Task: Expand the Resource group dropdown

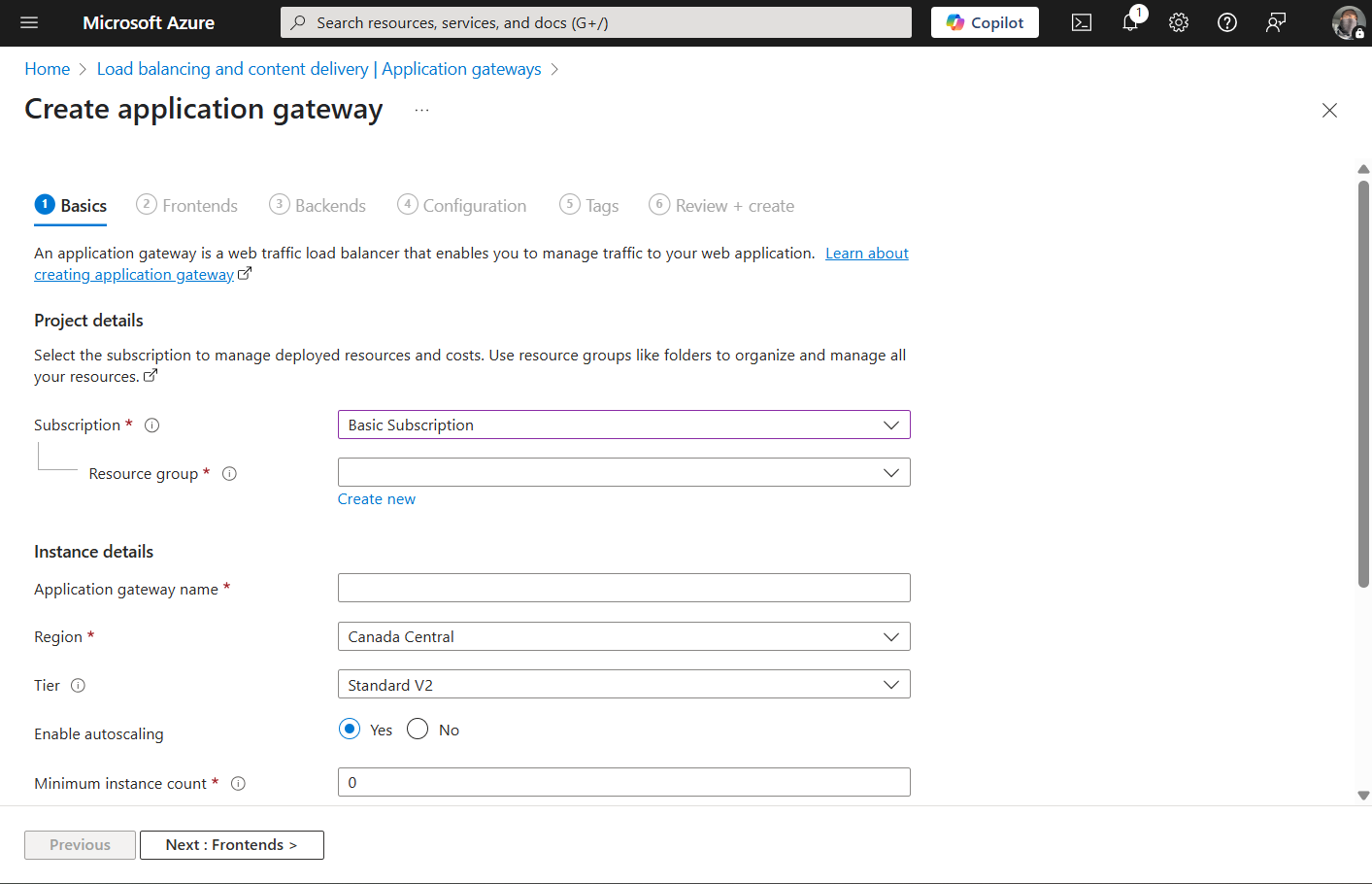Action: click(x=624, y=472)
